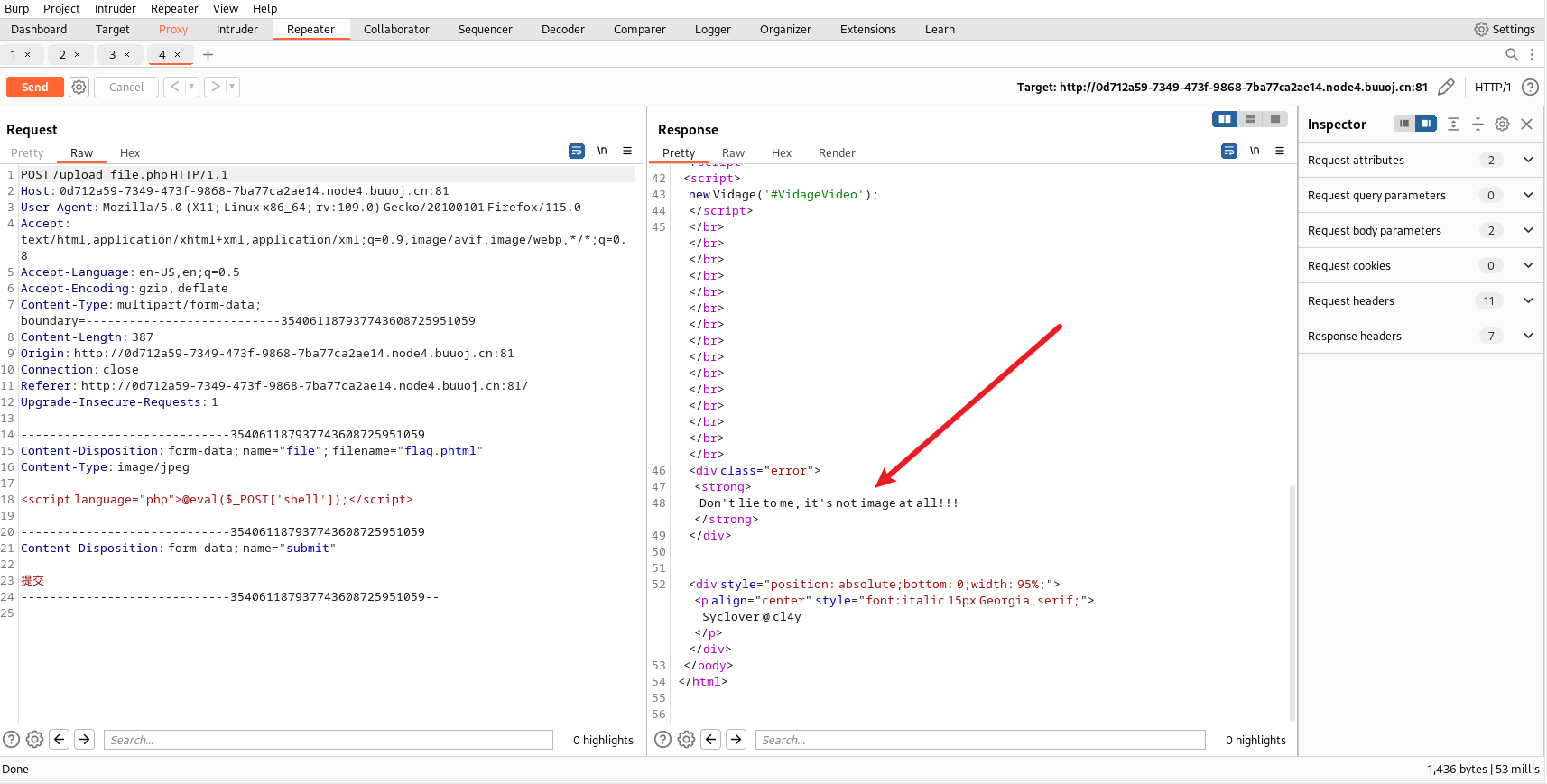Toggle word wrap in Request panel
Screen dimensions: 1547x784
coord(577,151)
